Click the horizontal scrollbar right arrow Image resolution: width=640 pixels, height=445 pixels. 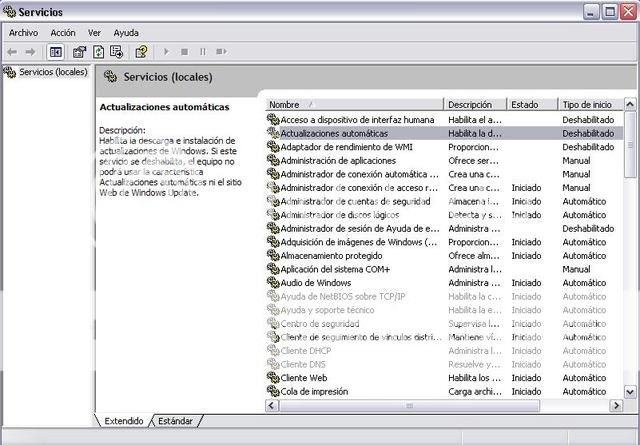click(616, 405)
